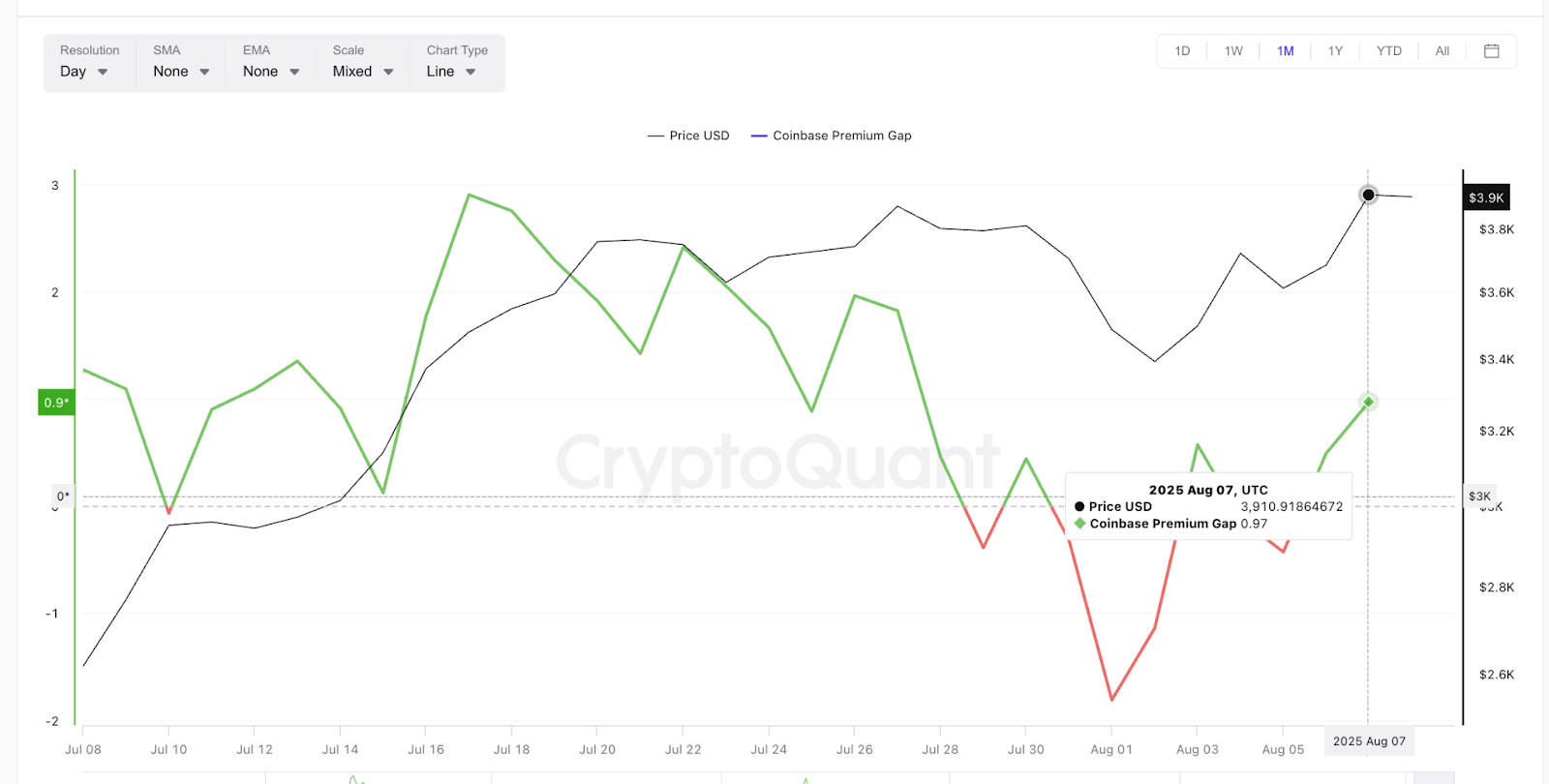
Task: Open the EMA None dropdown
Action: tap(271, 72)
